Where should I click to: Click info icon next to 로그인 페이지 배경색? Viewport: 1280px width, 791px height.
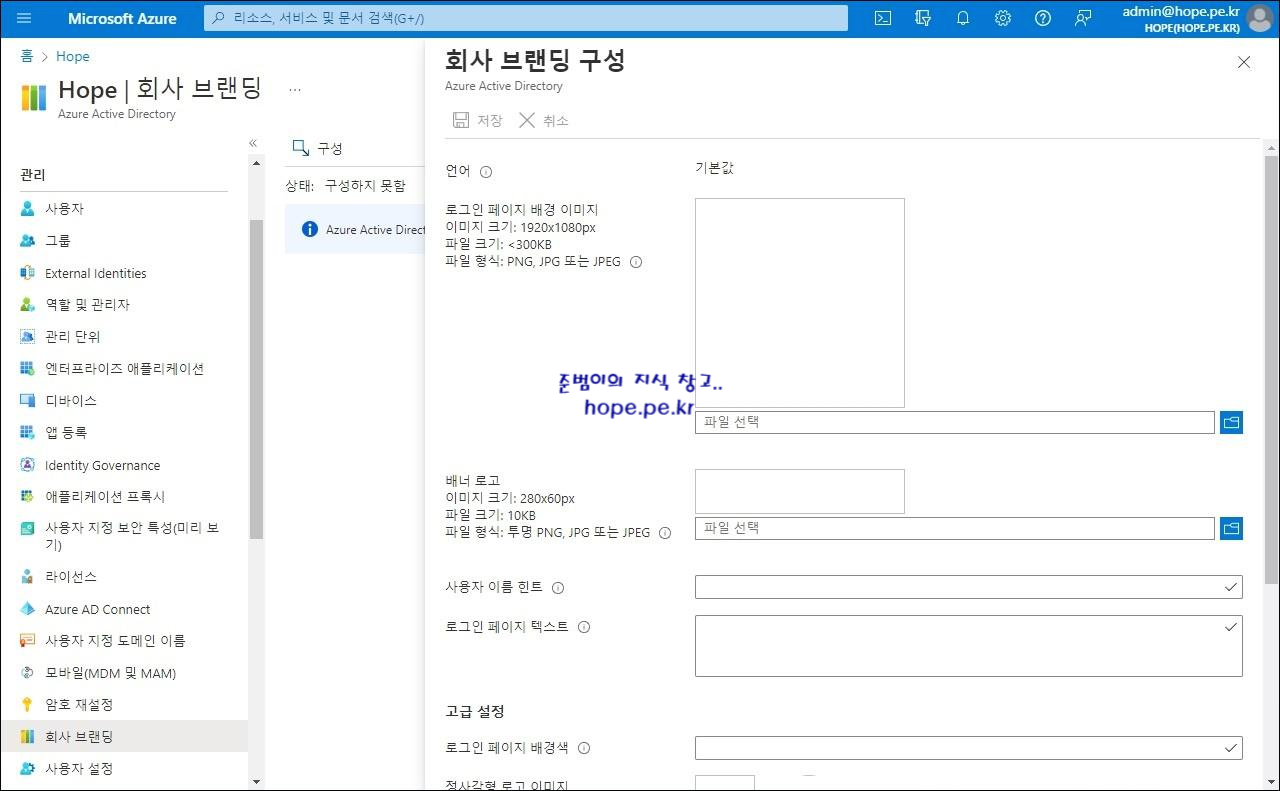(x=584, y=748)
